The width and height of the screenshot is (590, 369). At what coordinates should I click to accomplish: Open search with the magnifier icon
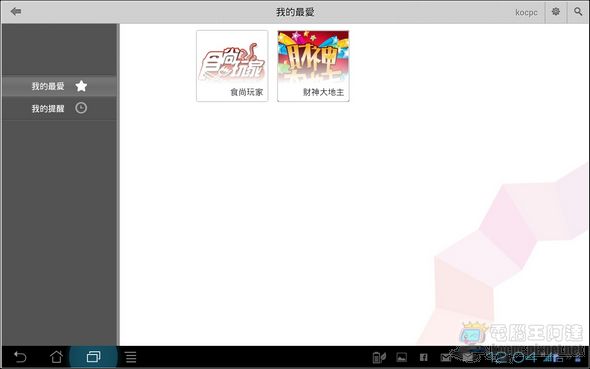(578, 12)
